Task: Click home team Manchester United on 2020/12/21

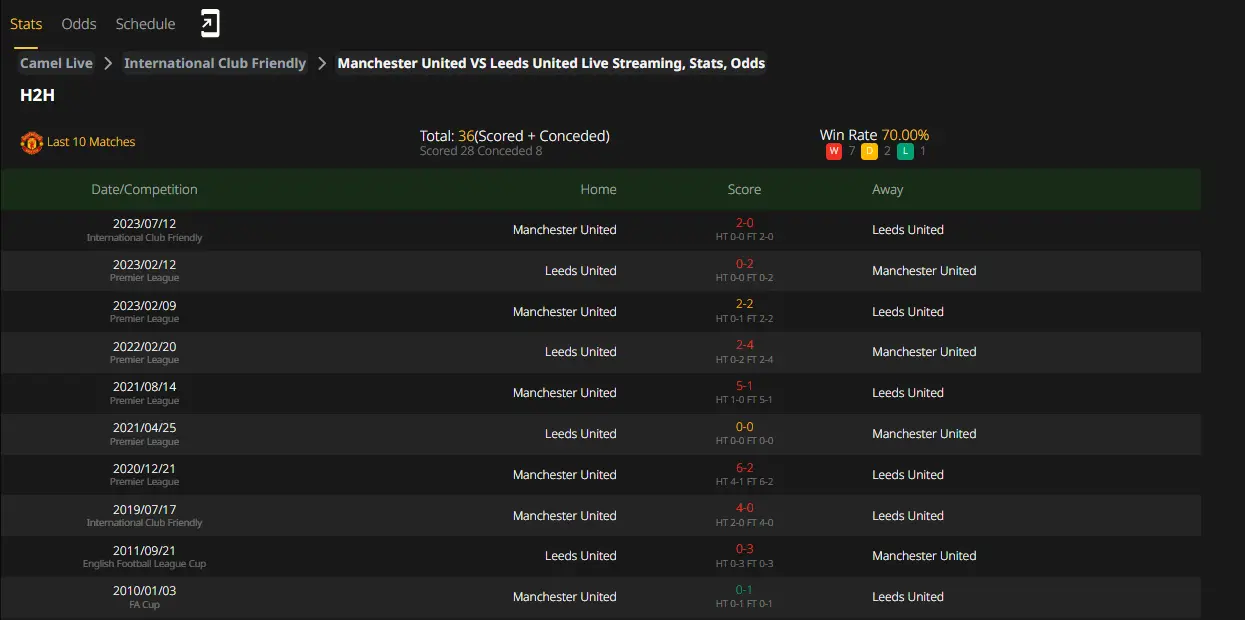Action: point(564,475)
